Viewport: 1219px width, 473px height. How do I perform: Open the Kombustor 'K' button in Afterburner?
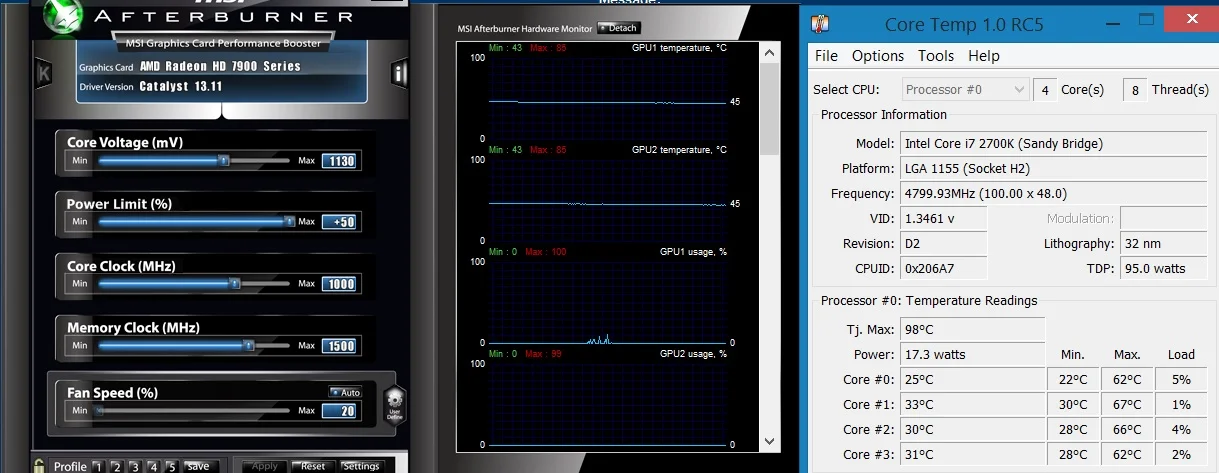pyautogui.click(x=44, y=72)
